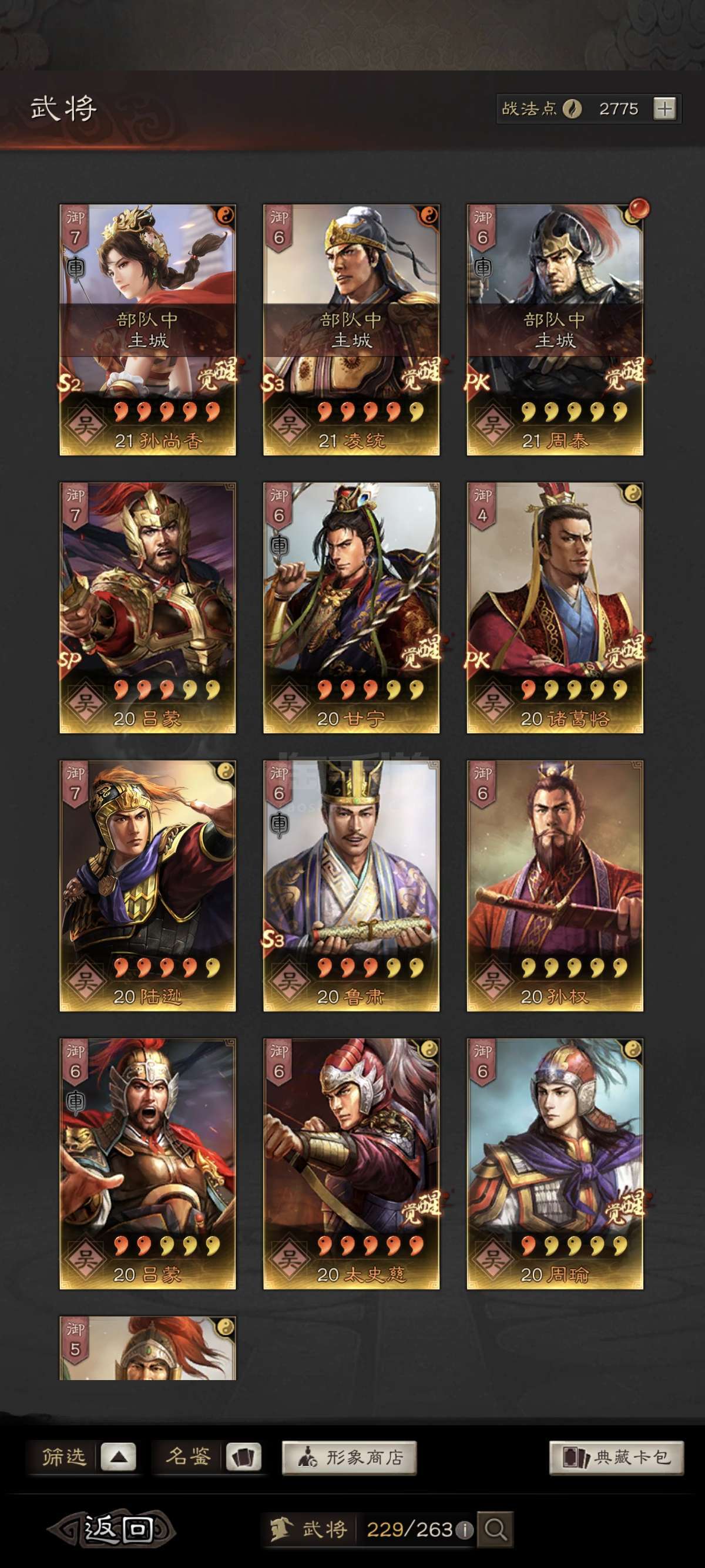The image size is (705, 1568).
Task: Tap the magnifier search icon at bottom
Action: 496,1529
